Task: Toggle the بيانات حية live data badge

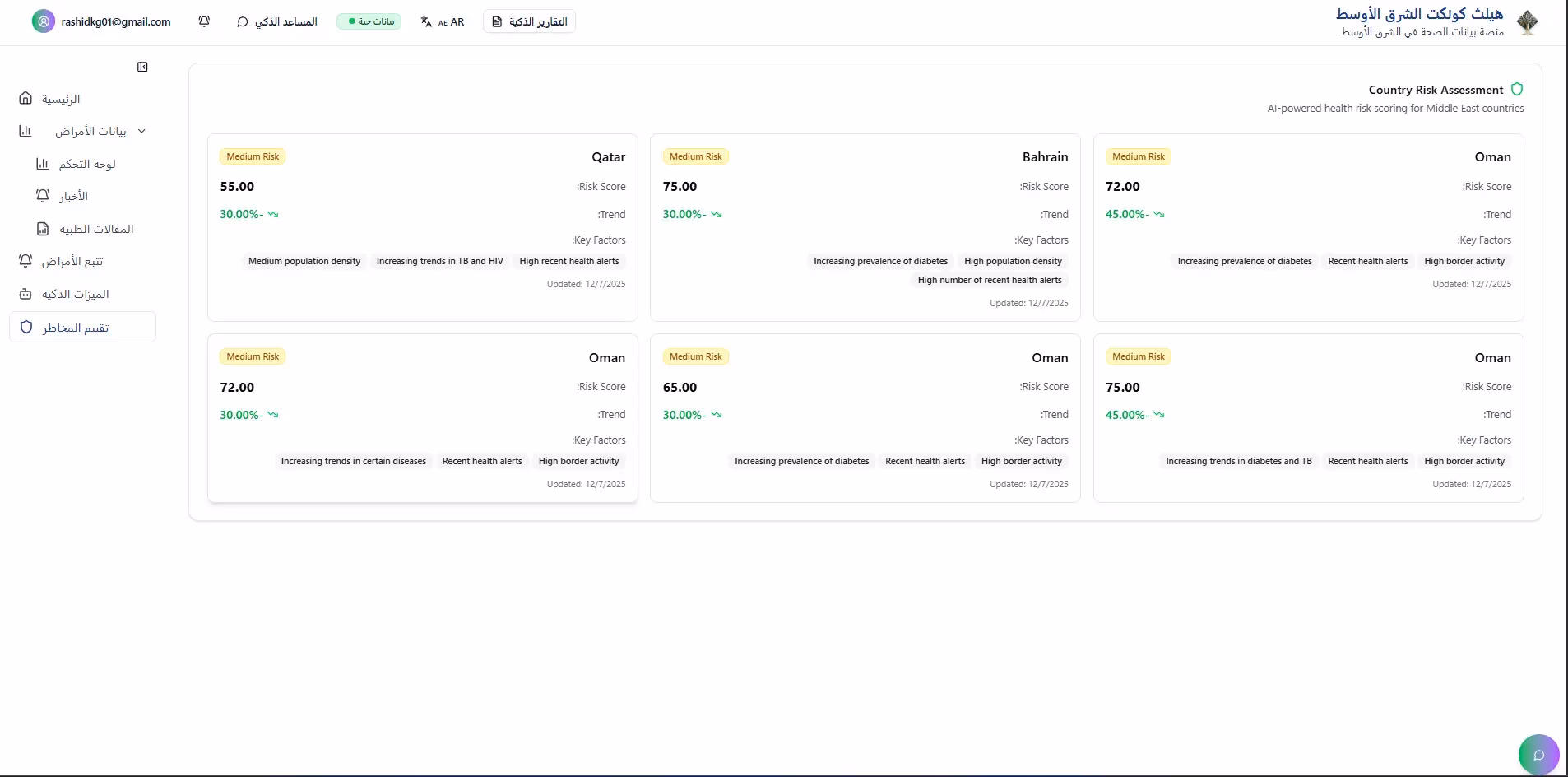Action: coord(369,21)
